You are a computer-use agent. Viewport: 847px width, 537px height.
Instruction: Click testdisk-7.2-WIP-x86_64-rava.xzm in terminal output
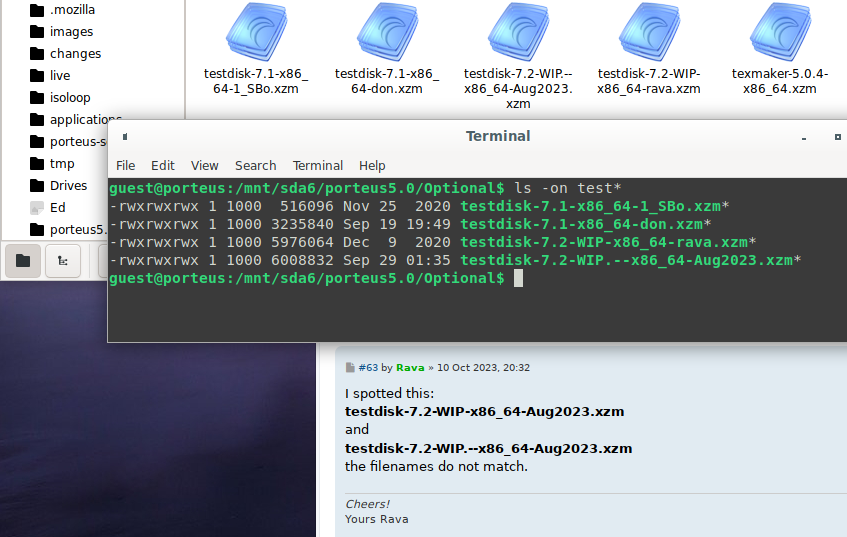(x=604, y=243)
